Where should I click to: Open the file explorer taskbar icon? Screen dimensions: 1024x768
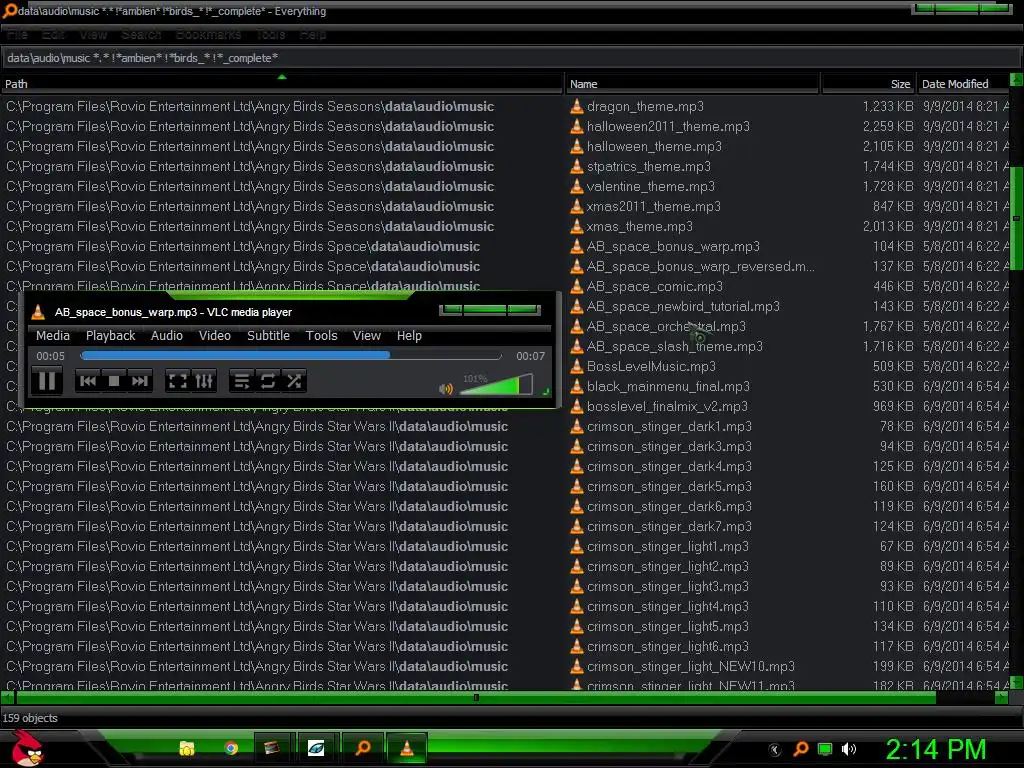(x=187, y=748)
